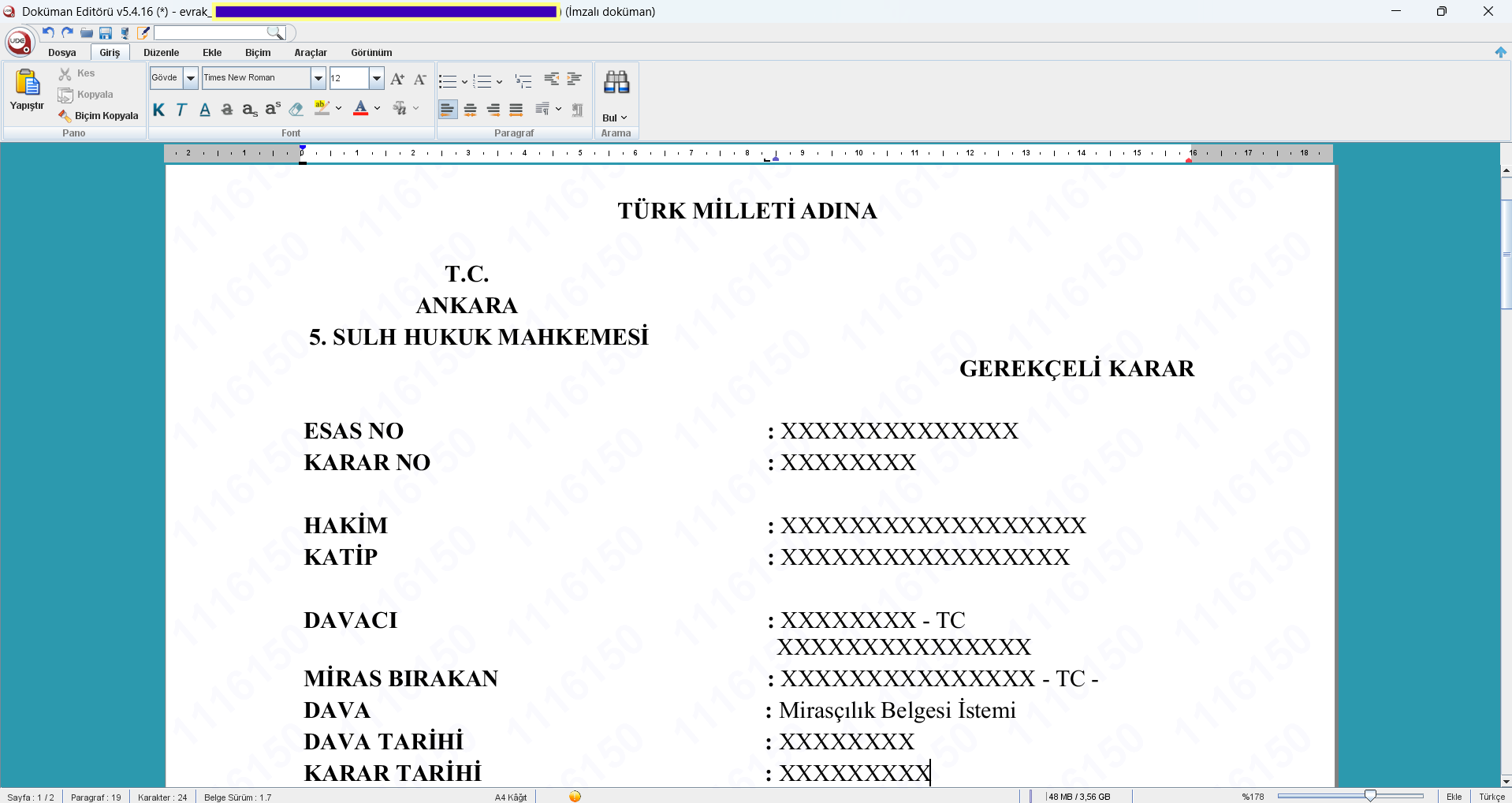Click the Türkçe language indicator in status bar
The image size is (1512, 803).
pos(1492,797)
